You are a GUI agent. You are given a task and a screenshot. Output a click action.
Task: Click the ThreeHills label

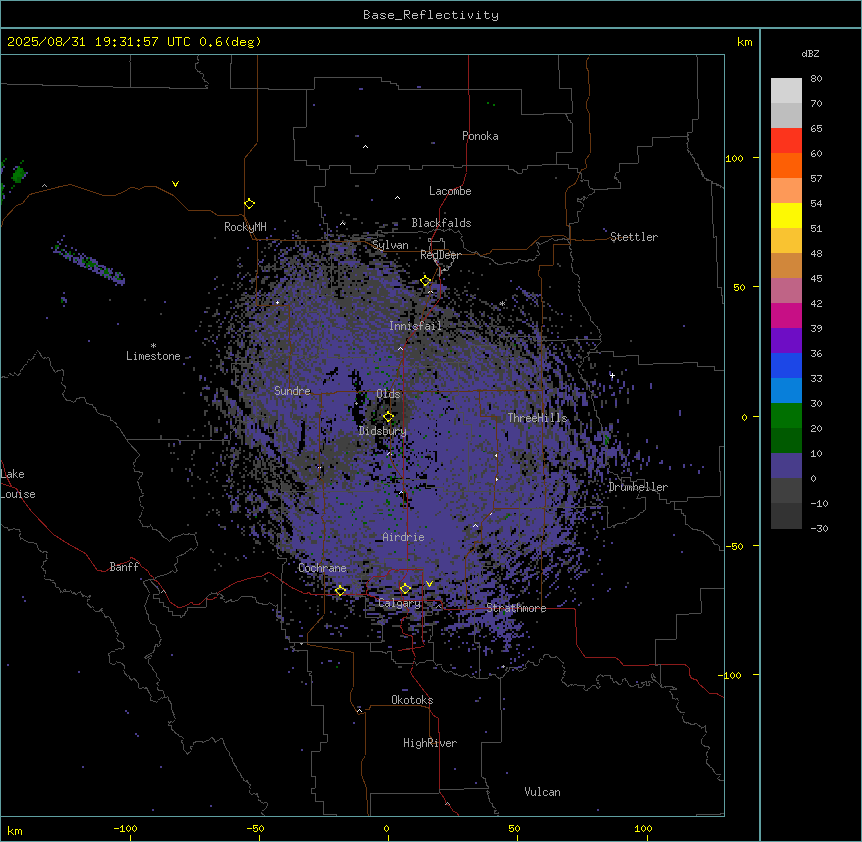[x=537, y=418]
